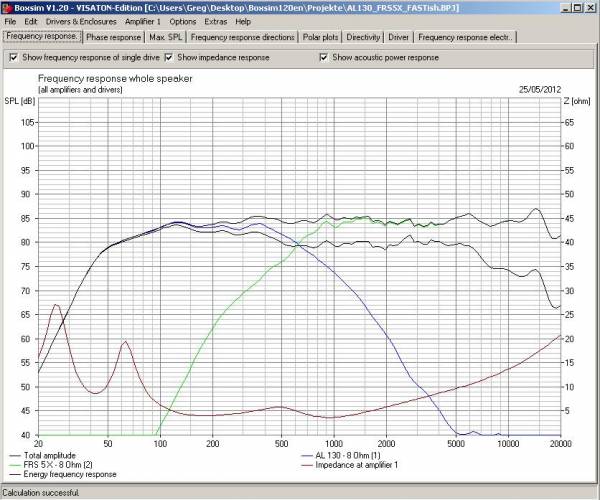Screen dimensions: 600x500
Task: Click the 1000 Hz frequency axis label
Action: pyautogui.click(x=334, y=443)
